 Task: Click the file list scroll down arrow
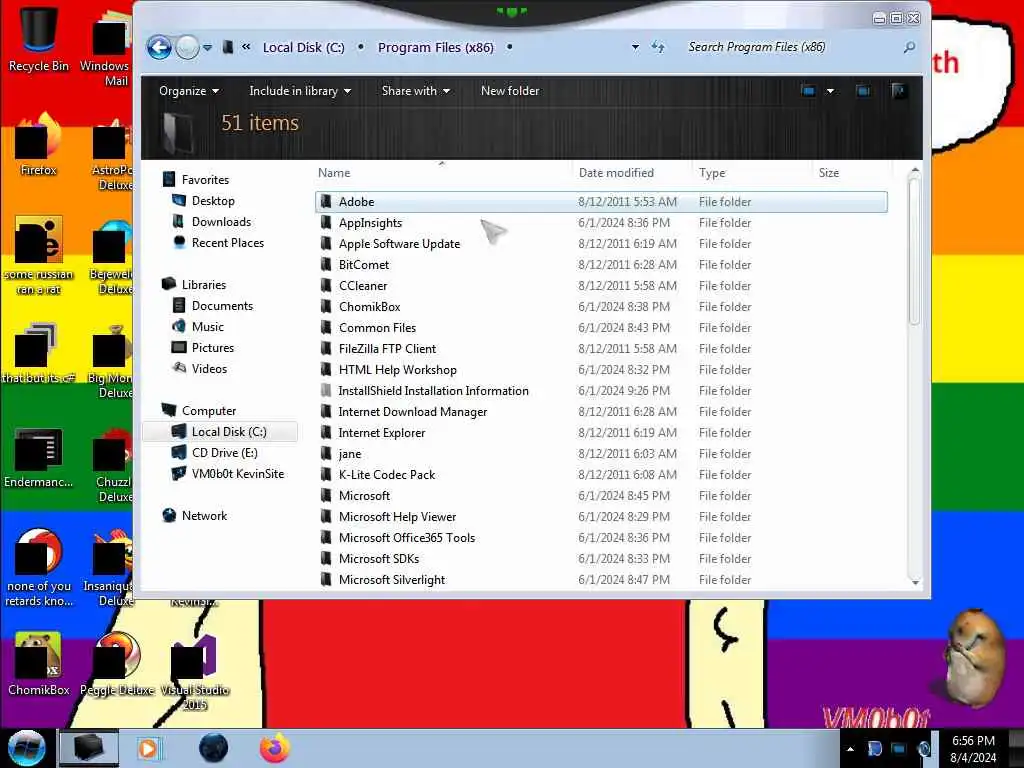click(x=915, y=581)
